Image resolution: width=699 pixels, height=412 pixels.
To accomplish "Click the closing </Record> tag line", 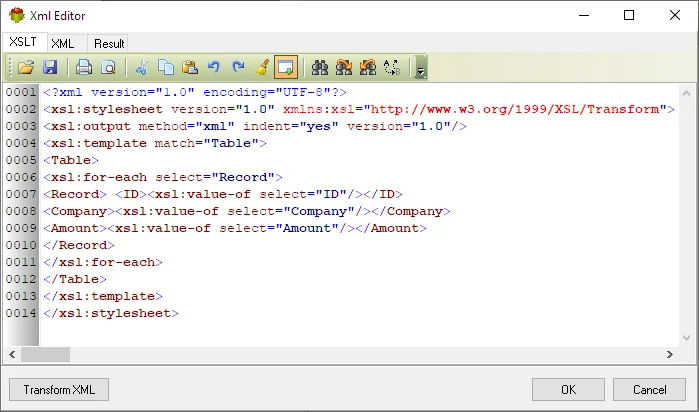I will (79, 245).
